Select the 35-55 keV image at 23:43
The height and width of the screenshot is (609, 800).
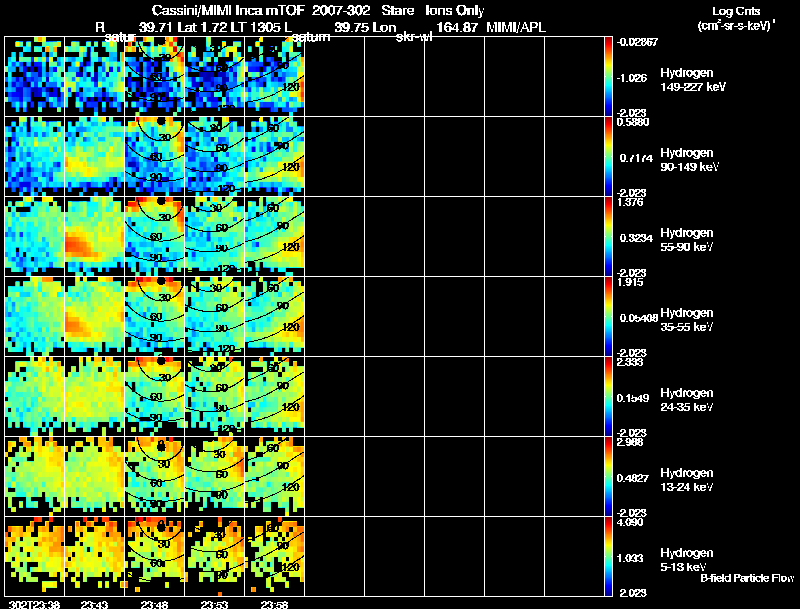click(x=94, y=317)
